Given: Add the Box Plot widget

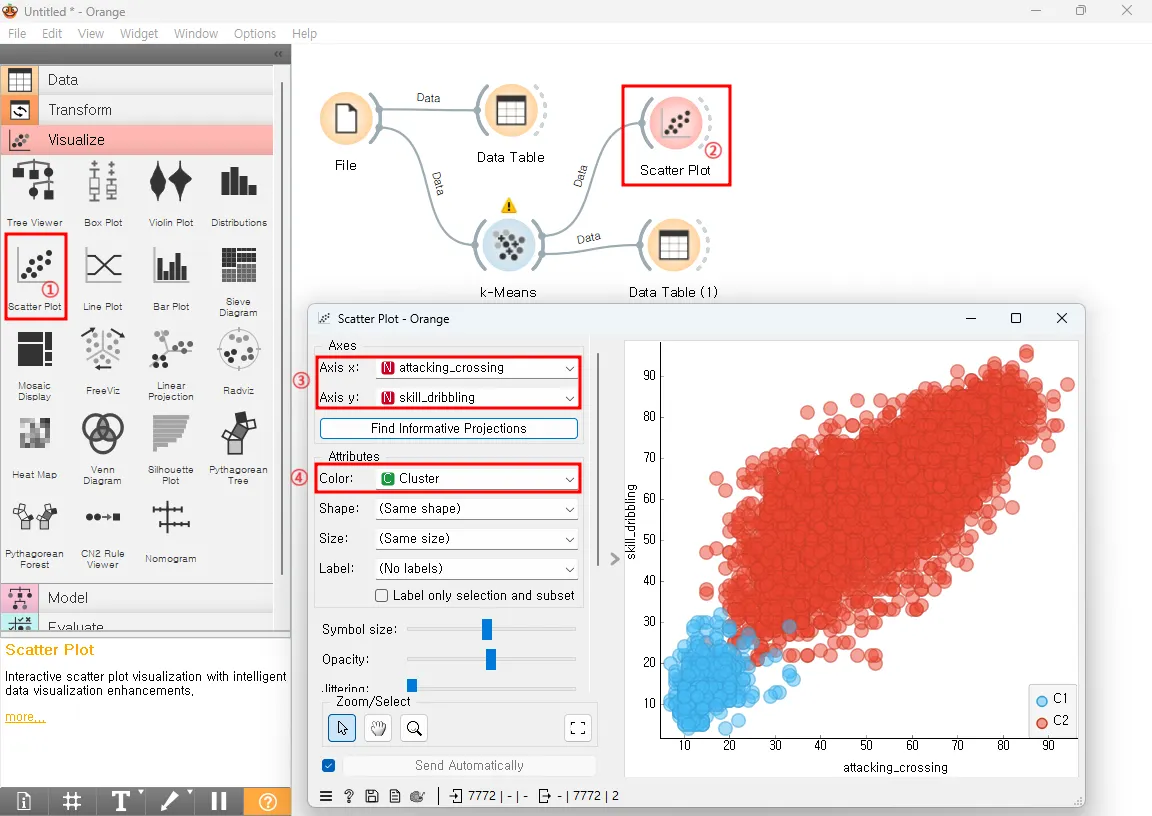Looking at the screenshot, I should (x=103, y=181).
